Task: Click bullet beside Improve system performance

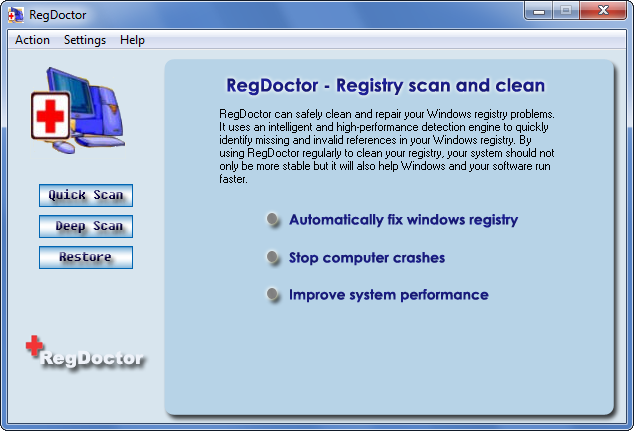Action: click(273, 295)
